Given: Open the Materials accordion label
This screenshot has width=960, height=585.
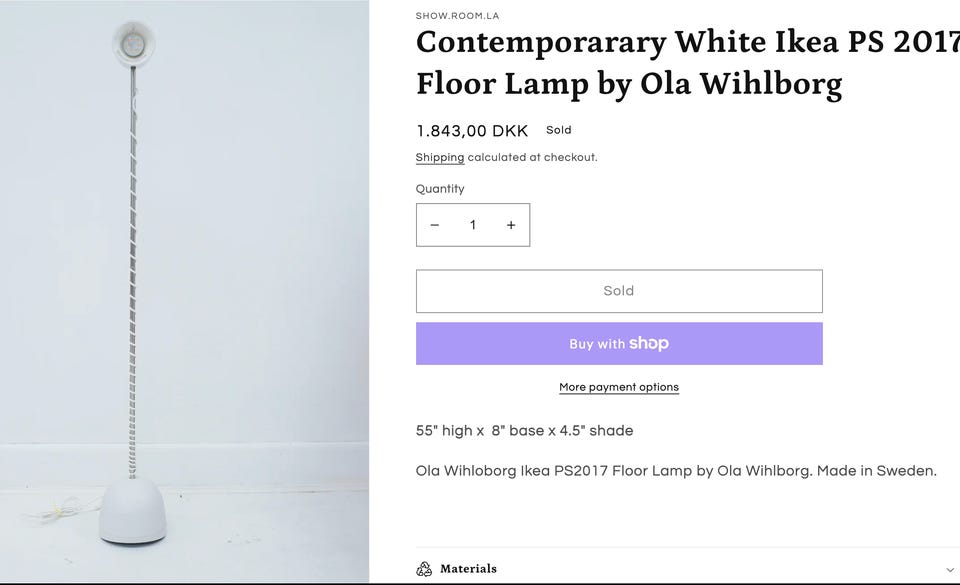Looking at the screenshot, I should click(x=468, y=569).
